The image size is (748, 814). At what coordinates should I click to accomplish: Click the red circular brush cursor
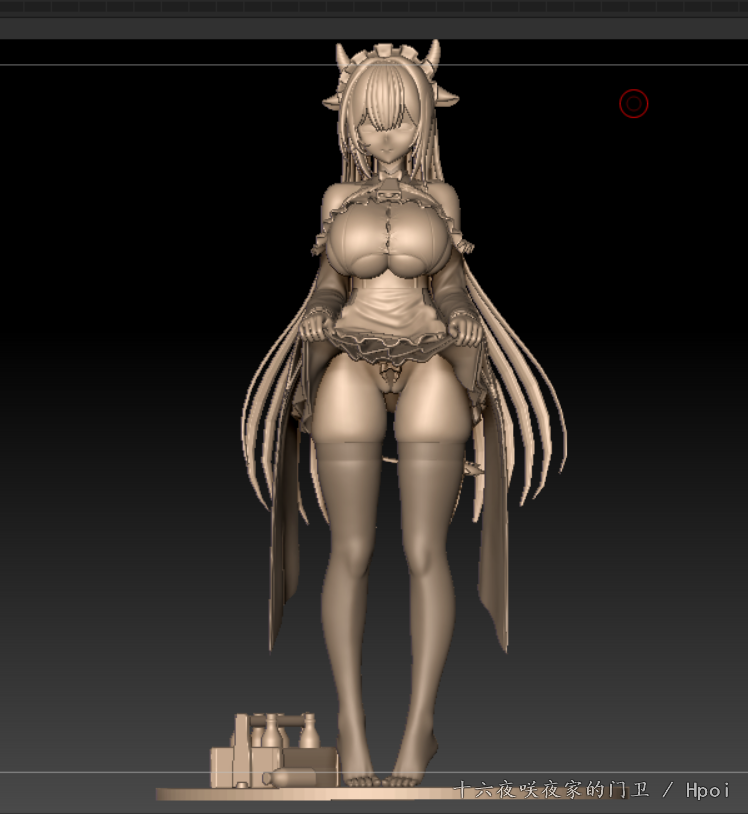[634, 103]
